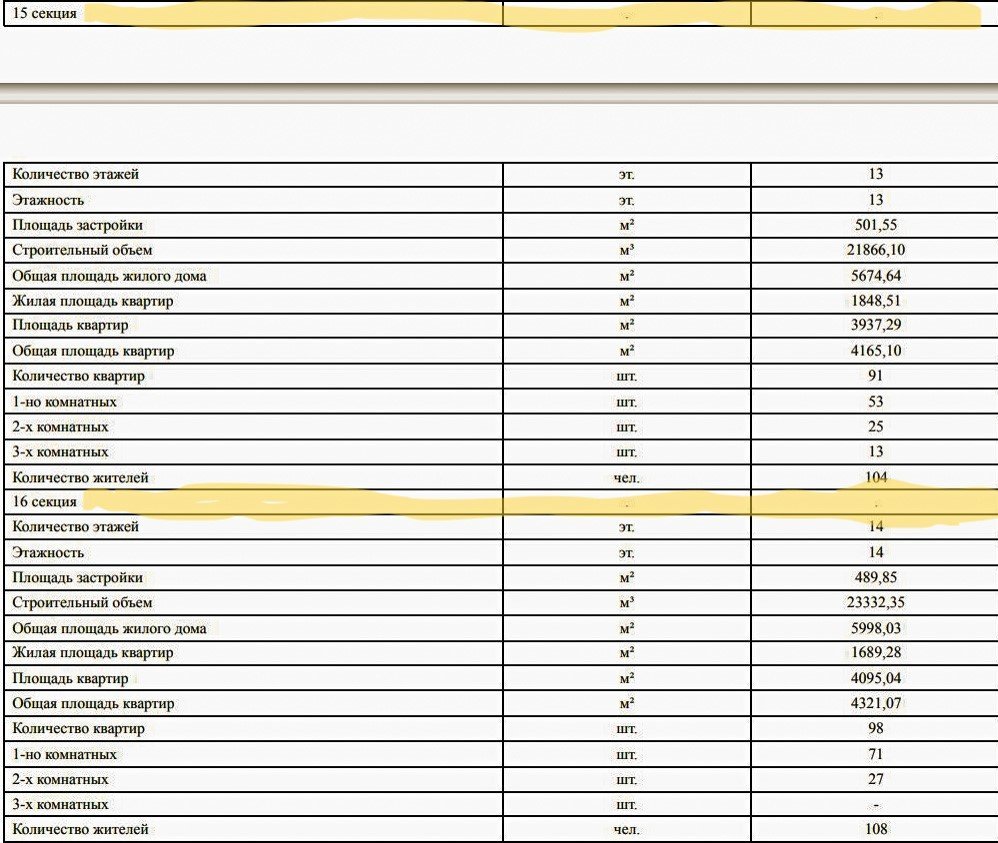Select the value 3937,29

click(x=876, y=325)
